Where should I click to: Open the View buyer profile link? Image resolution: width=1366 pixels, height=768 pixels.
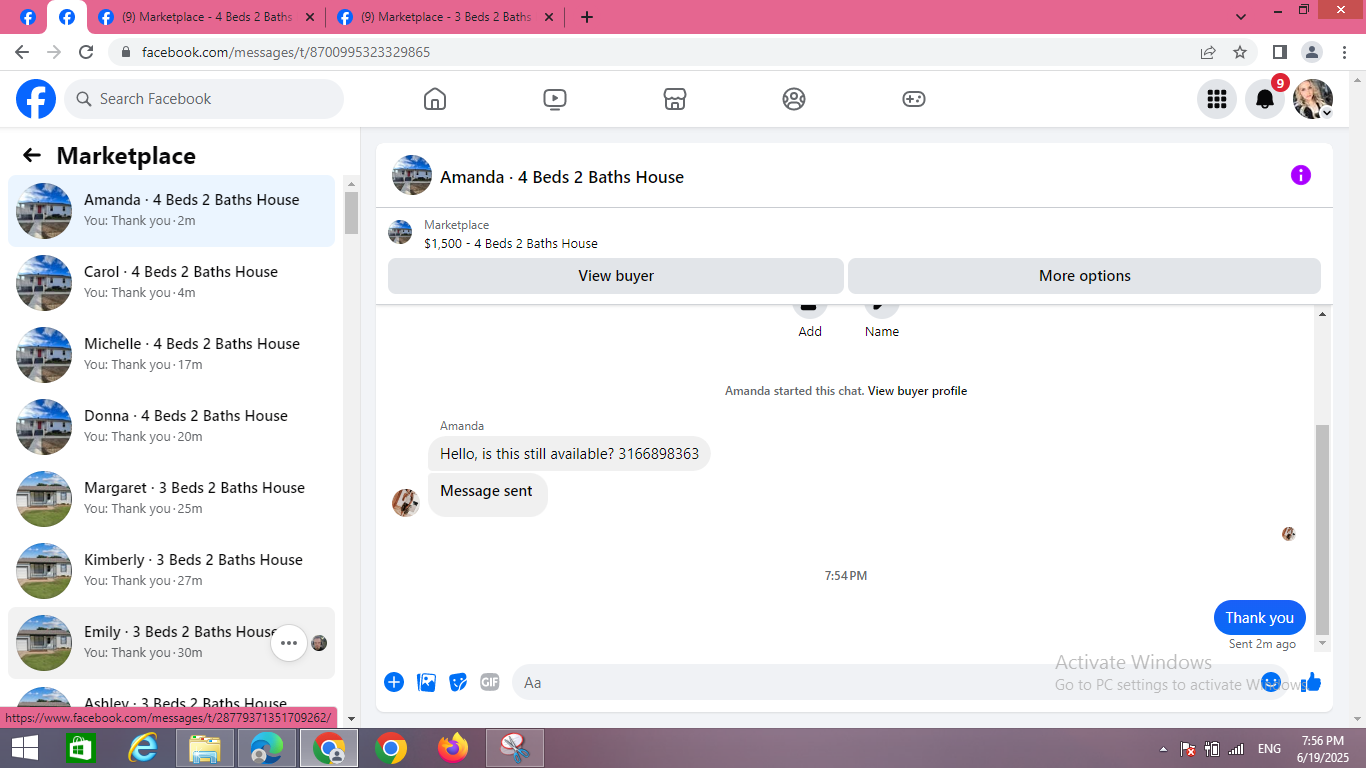(917, 391)
